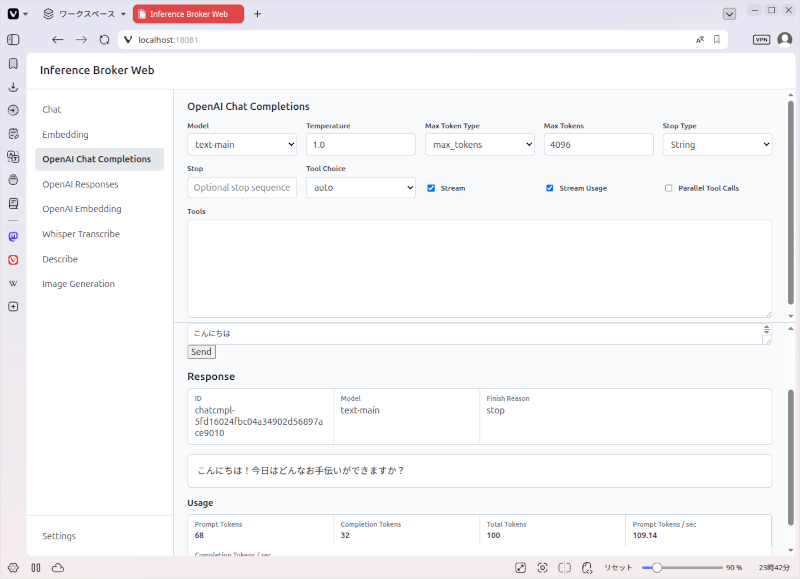
Task: Capture page screenshot icon in status bar
Action: tap(542, 568)
